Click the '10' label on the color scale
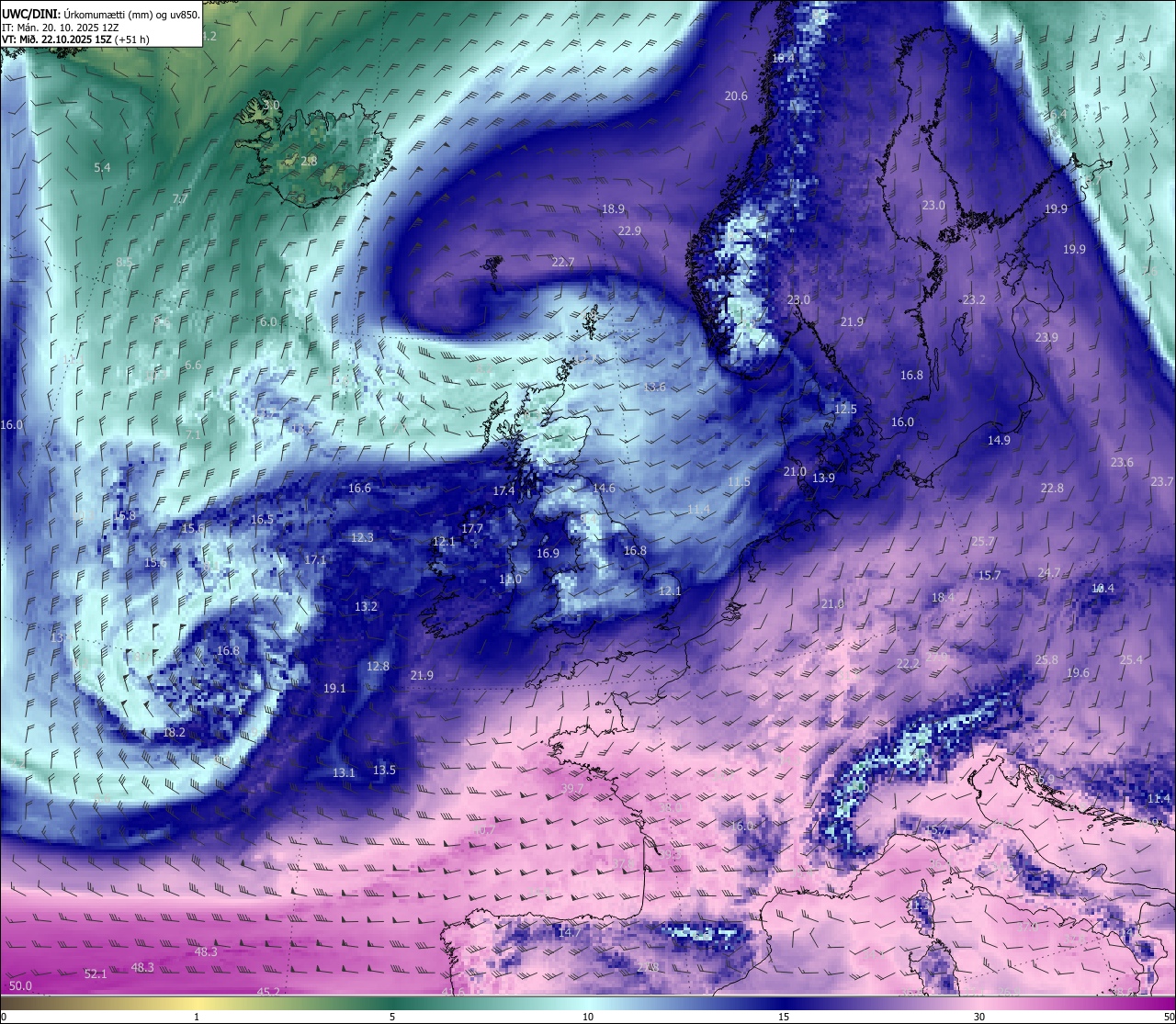1176x1024 pixels. (x=588, y=1017)
